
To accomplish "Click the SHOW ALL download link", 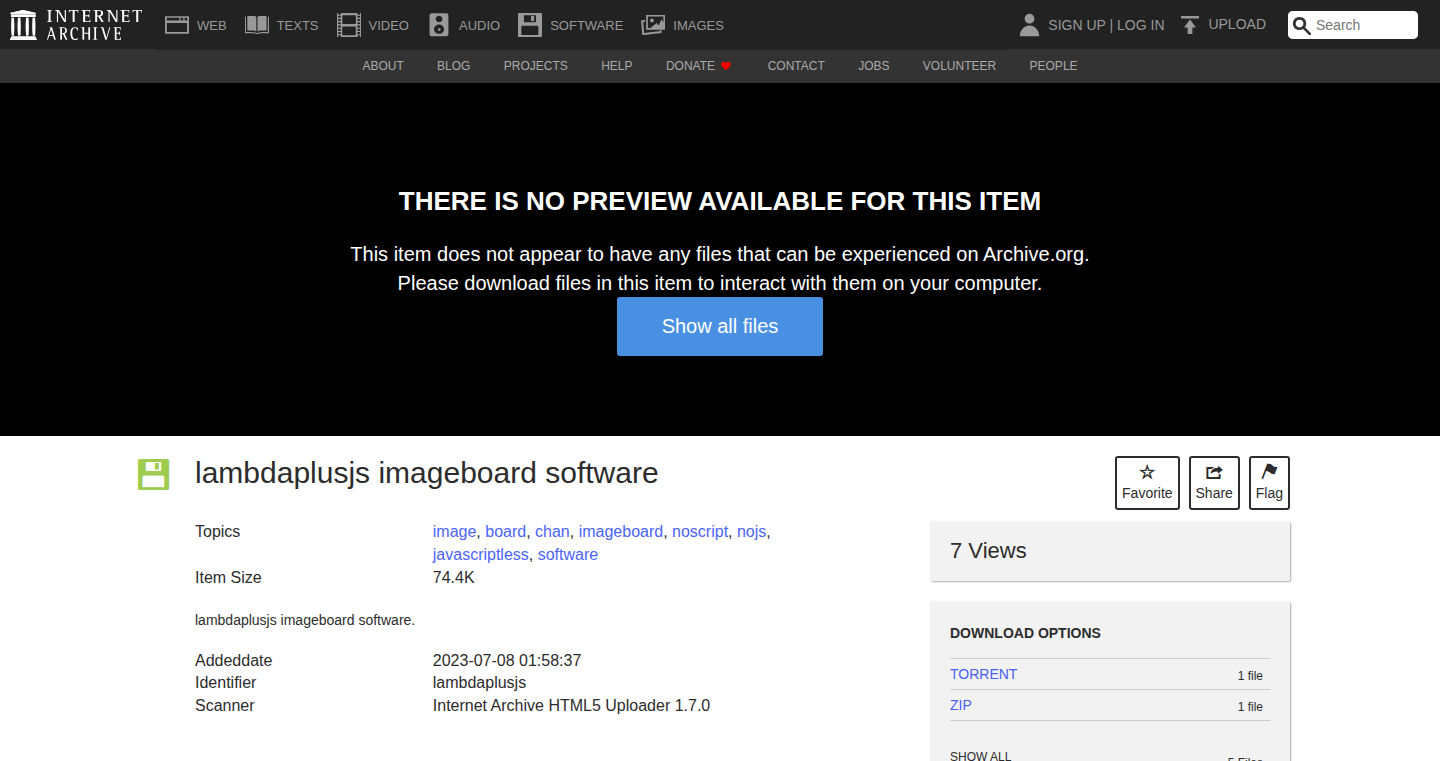I will click(980, 755).
